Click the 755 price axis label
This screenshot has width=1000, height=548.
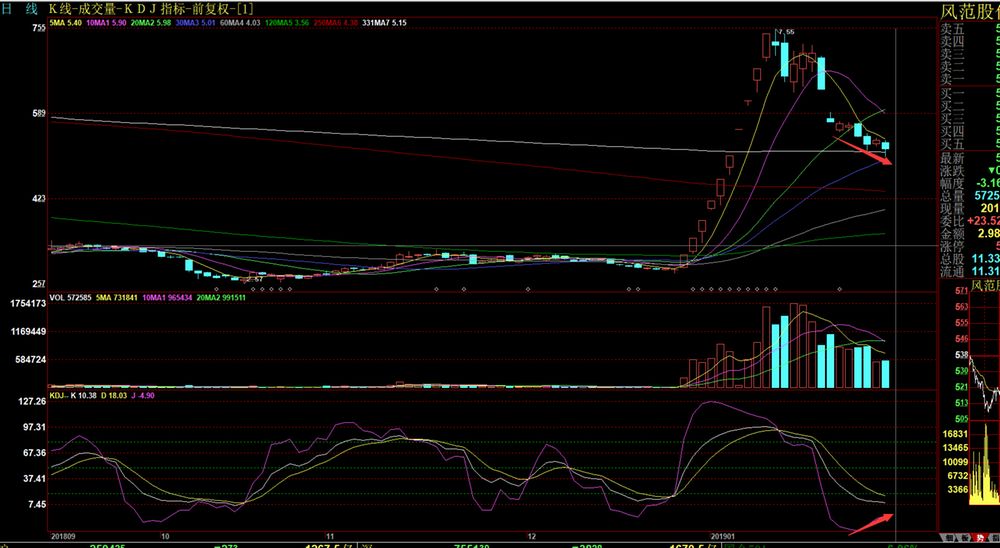point(39,27)
